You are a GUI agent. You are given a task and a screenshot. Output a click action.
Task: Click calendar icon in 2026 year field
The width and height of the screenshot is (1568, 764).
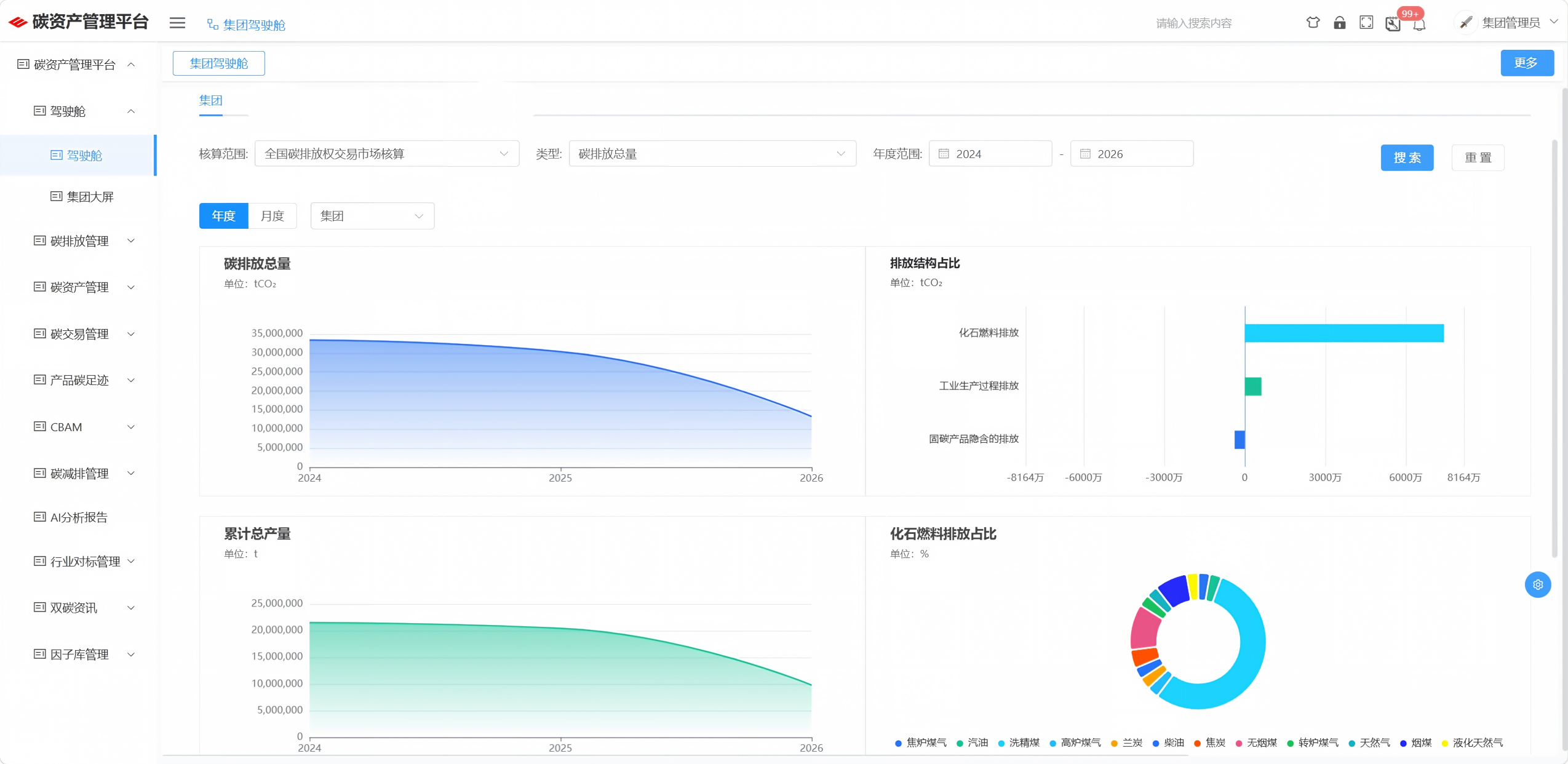[1085, 154]
